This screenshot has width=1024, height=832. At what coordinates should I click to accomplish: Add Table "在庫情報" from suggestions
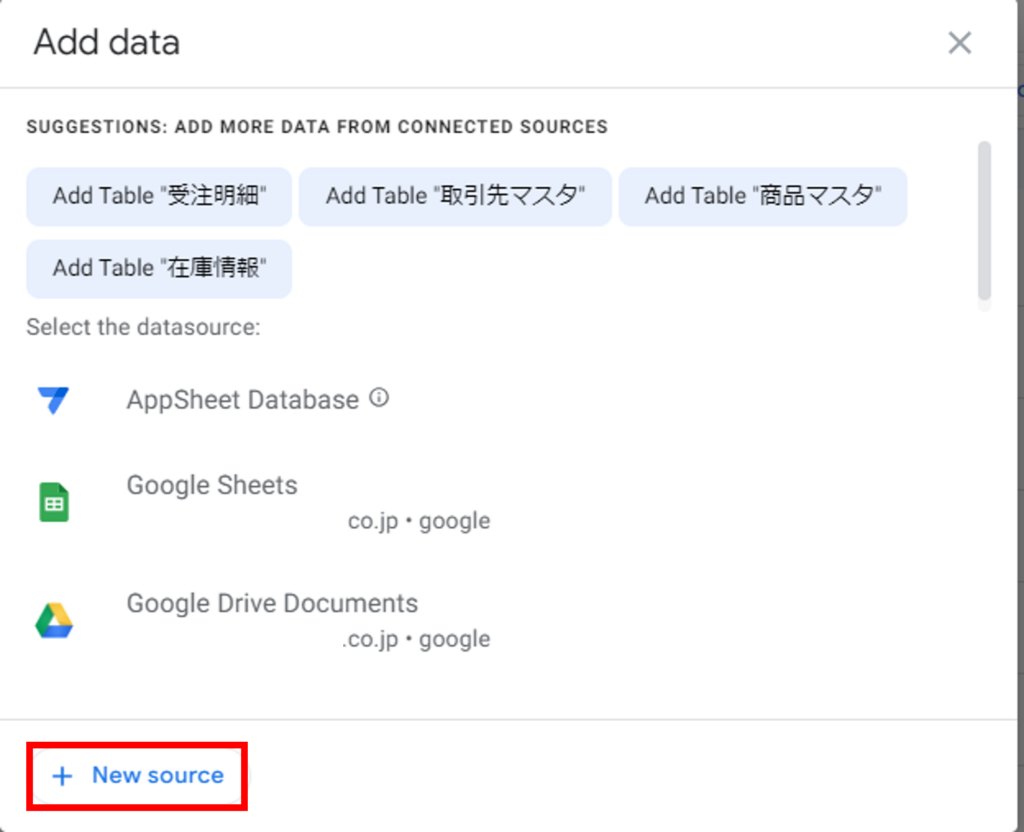tap(158, 268)
